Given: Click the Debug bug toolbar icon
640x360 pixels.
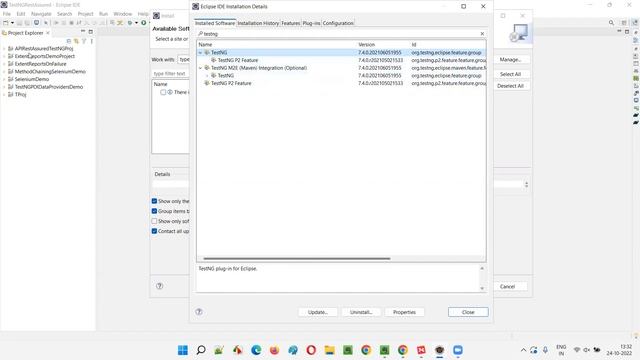Looking at the screenshot, I should click(130, 23).
